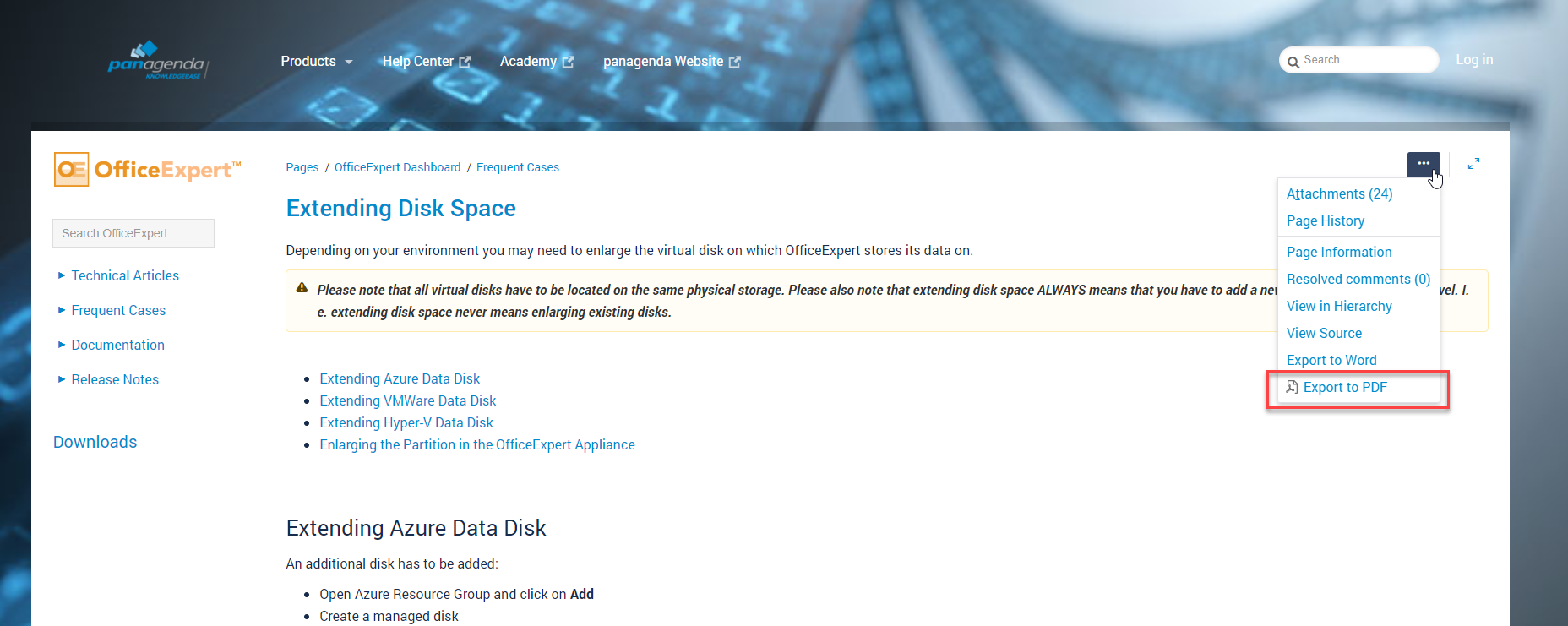Click the PDF icon next to Export to PDF

[1292, 387]
